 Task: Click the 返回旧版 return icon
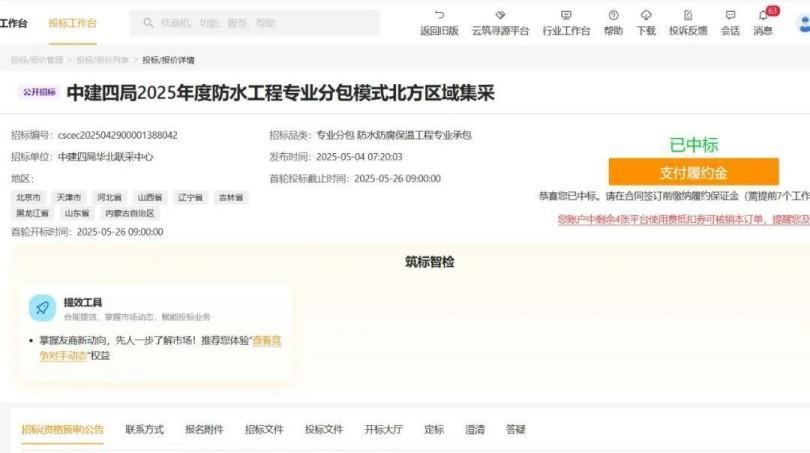pyautogui.click(x=439, y=16)
